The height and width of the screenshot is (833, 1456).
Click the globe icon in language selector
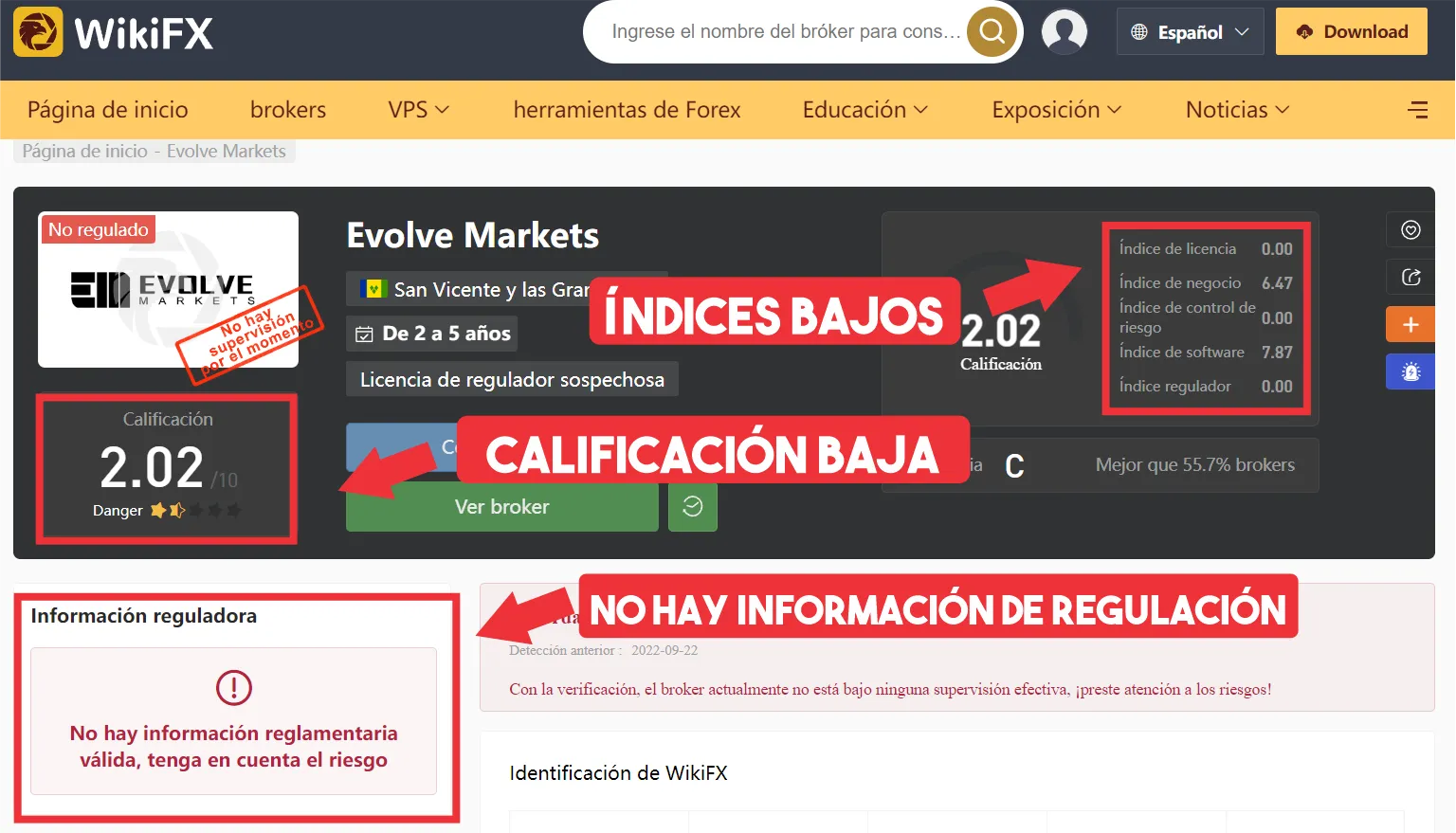coord(1139,32)
